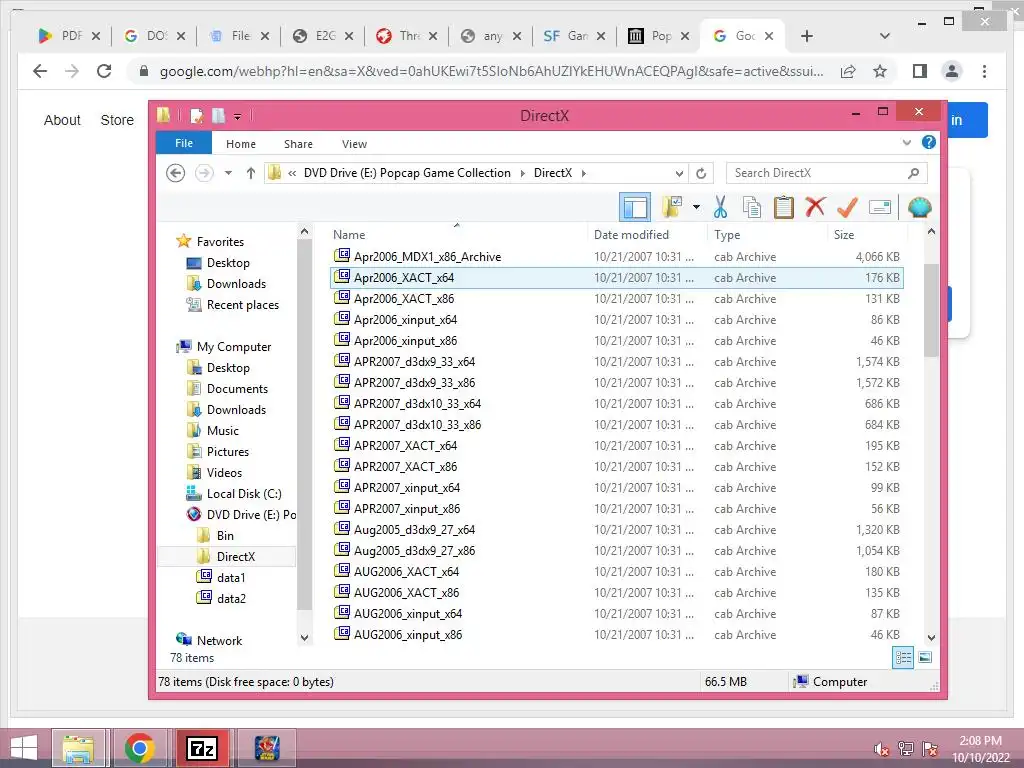1024x768 pixels.
Task: Switch to details view icon
Action: click(x=903, y=658)
